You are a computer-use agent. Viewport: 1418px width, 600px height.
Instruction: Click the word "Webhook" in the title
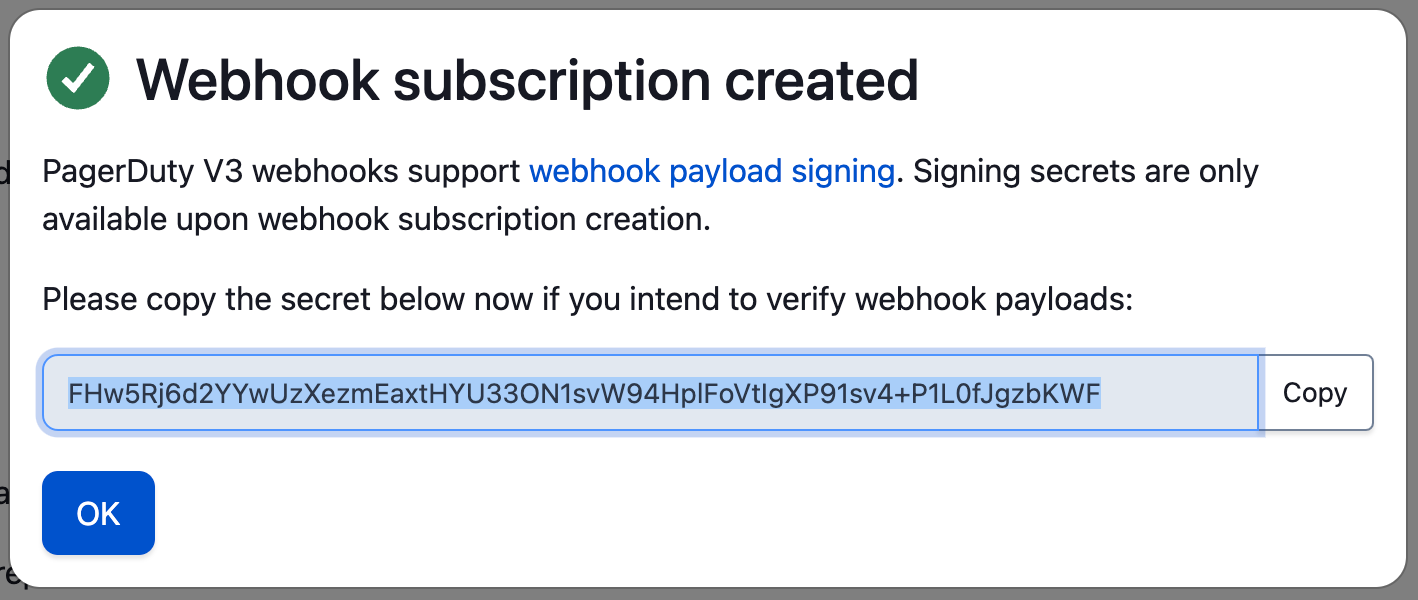(257, 80)
